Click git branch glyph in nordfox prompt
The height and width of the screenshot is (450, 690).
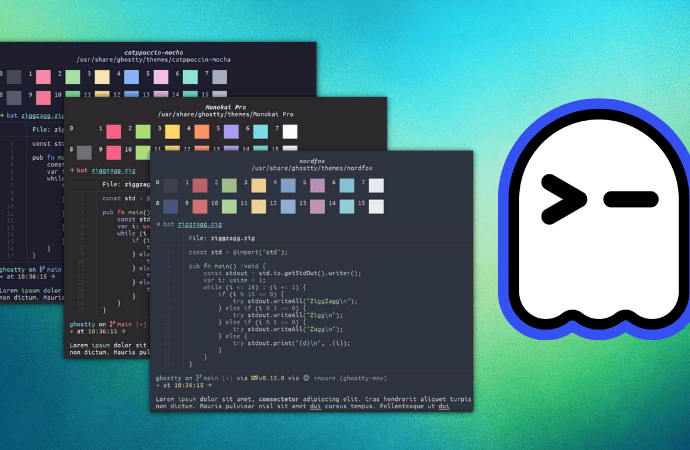pos(199,378)
